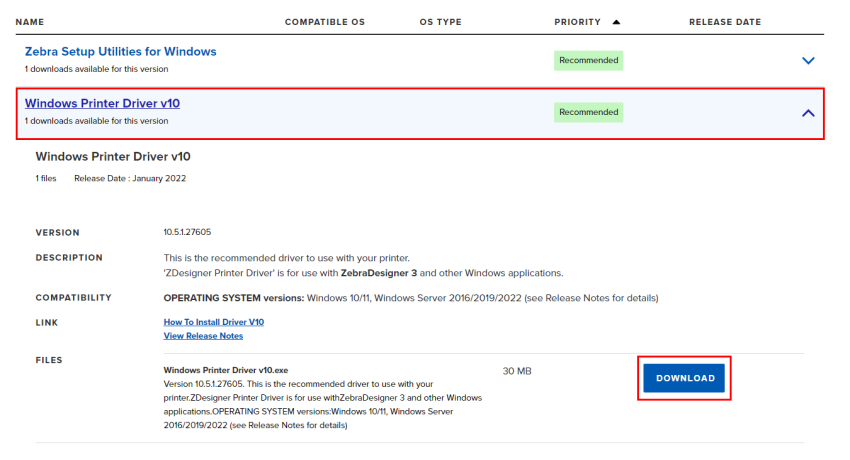
Task: Download the Windows Printer Driver v10.exe file
Action: tap(684, 378)
